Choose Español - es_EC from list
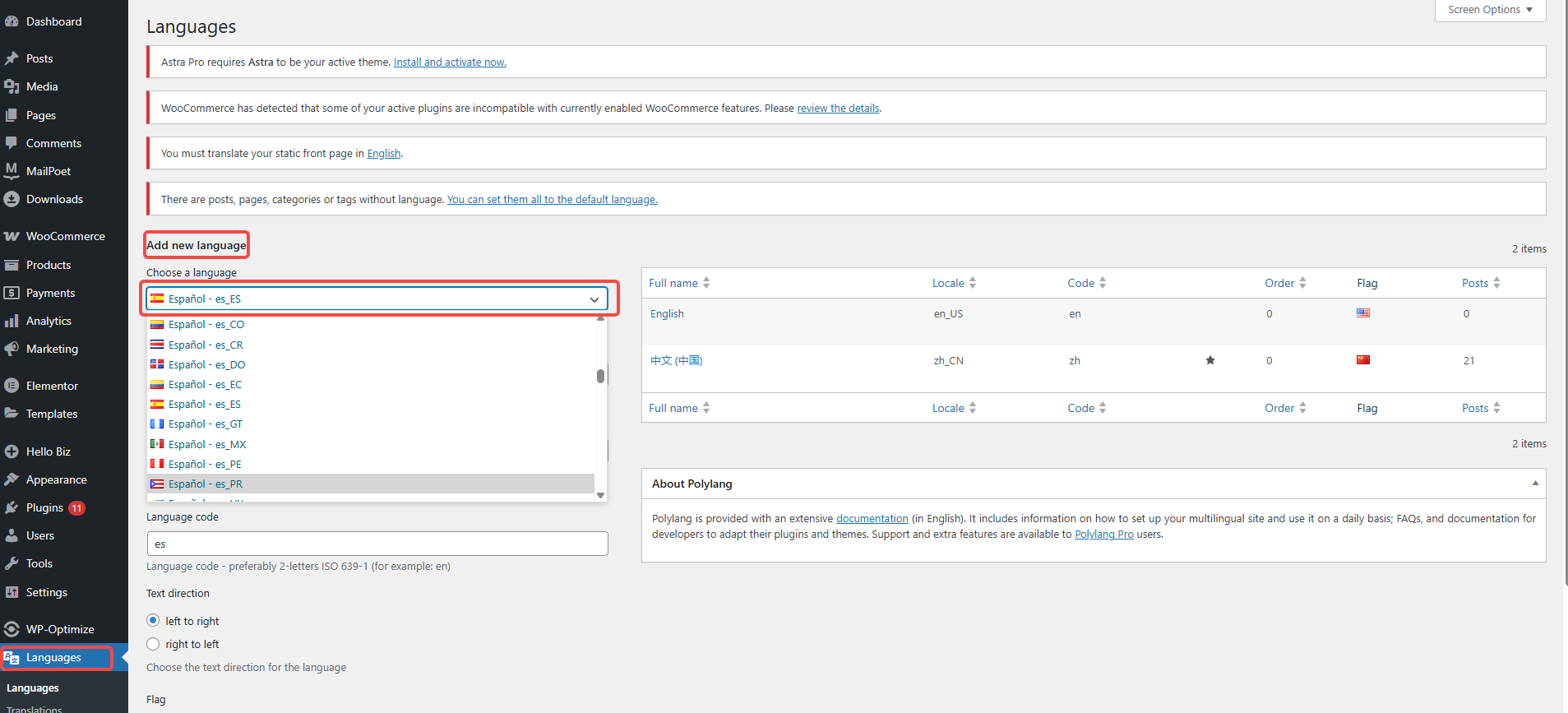Image resolution: width=1568 pixels, height=713 pixels. click(x=371, y=384)
